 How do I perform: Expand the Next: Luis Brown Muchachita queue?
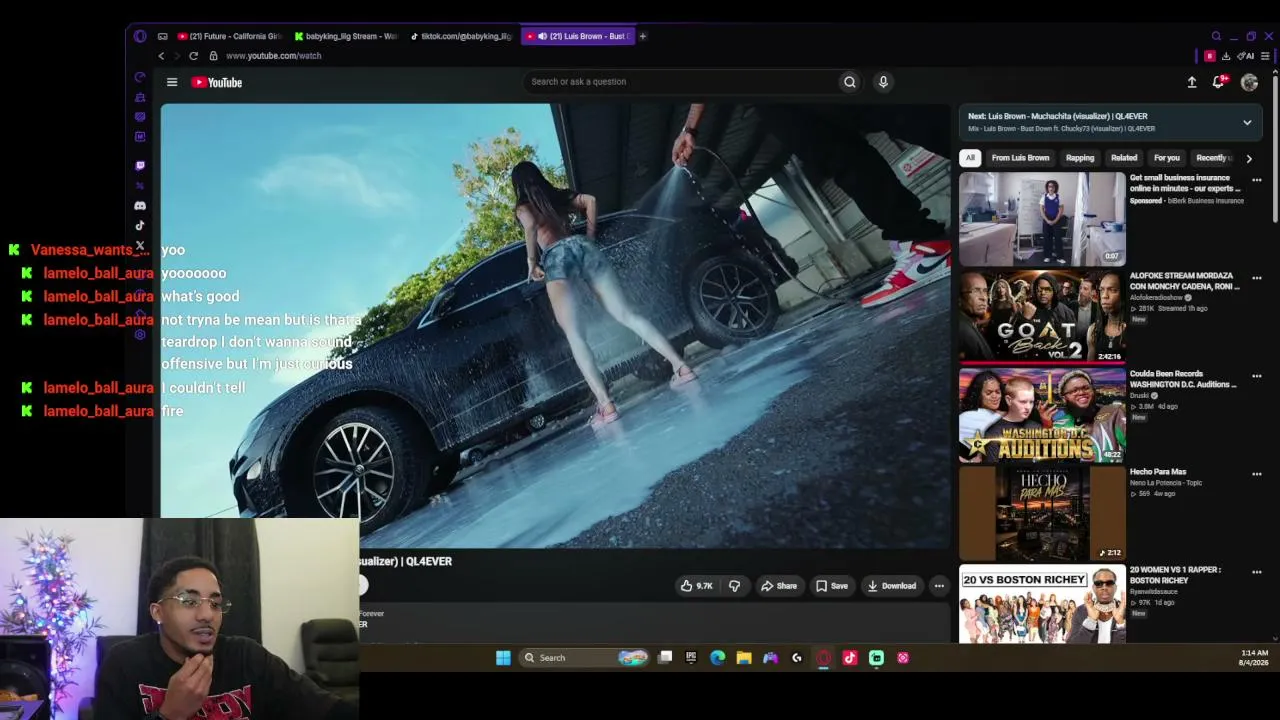click(x=1247, y=122)
